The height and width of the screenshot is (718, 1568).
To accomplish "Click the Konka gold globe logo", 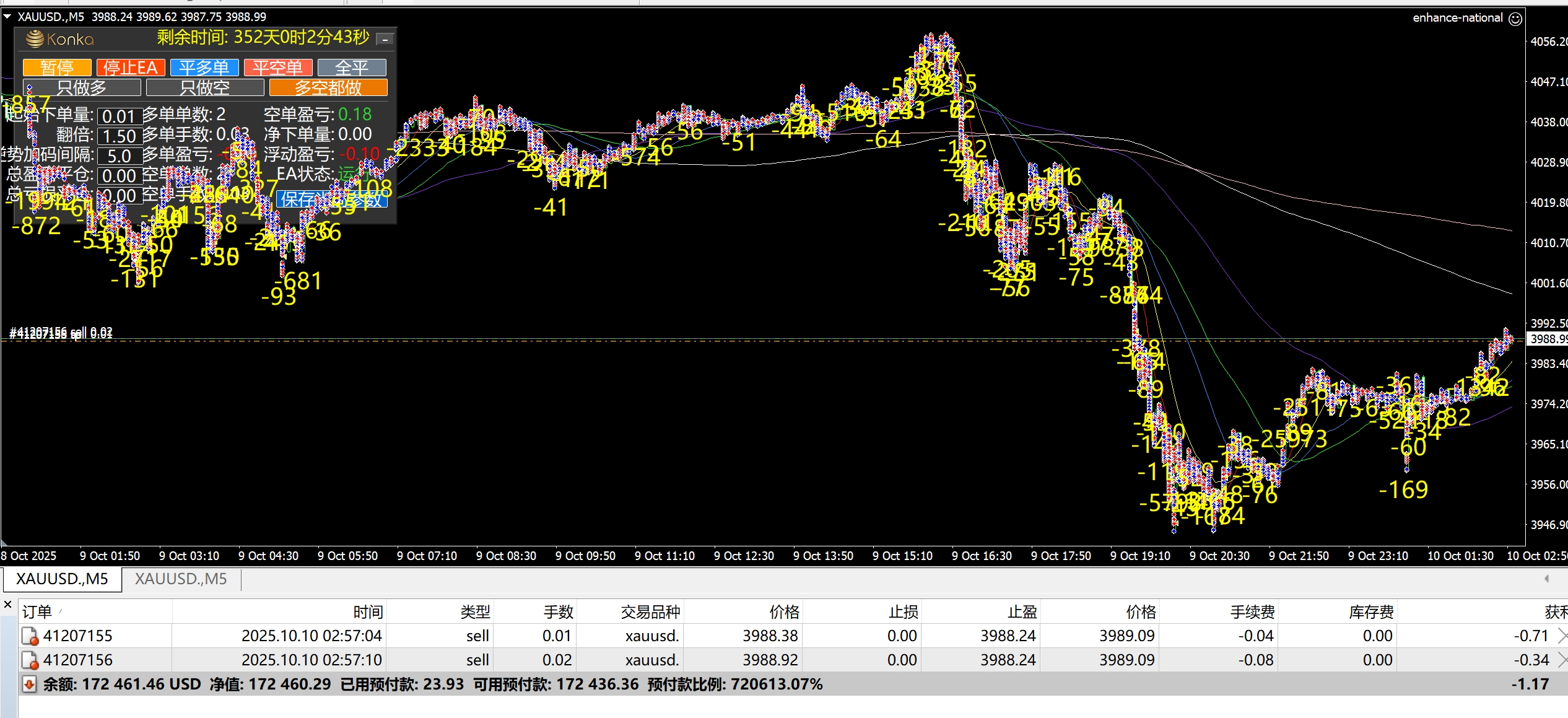I will click(x=35, y=39).
